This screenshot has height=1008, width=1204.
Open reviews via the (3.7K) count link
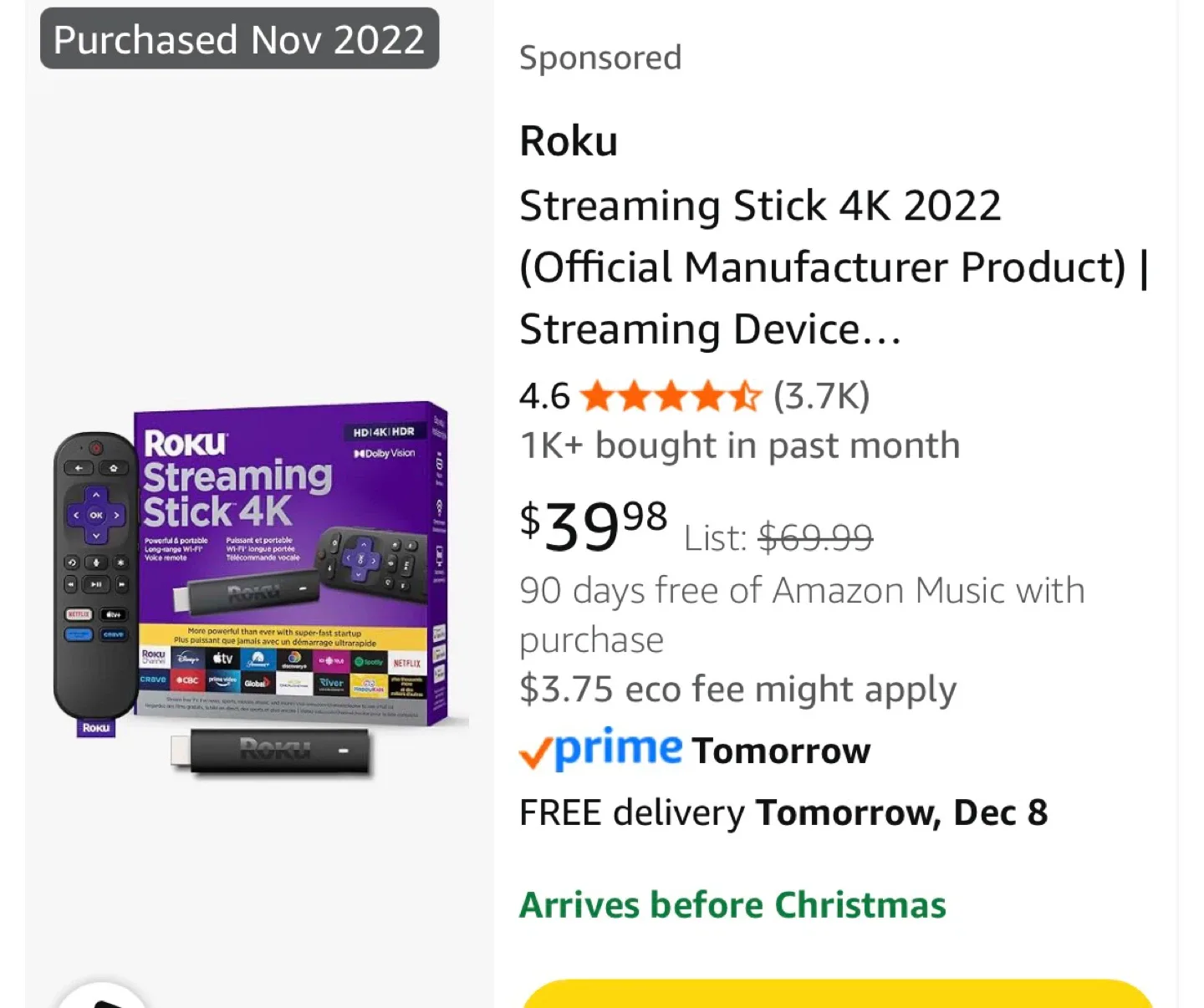[x=820, y=396]
